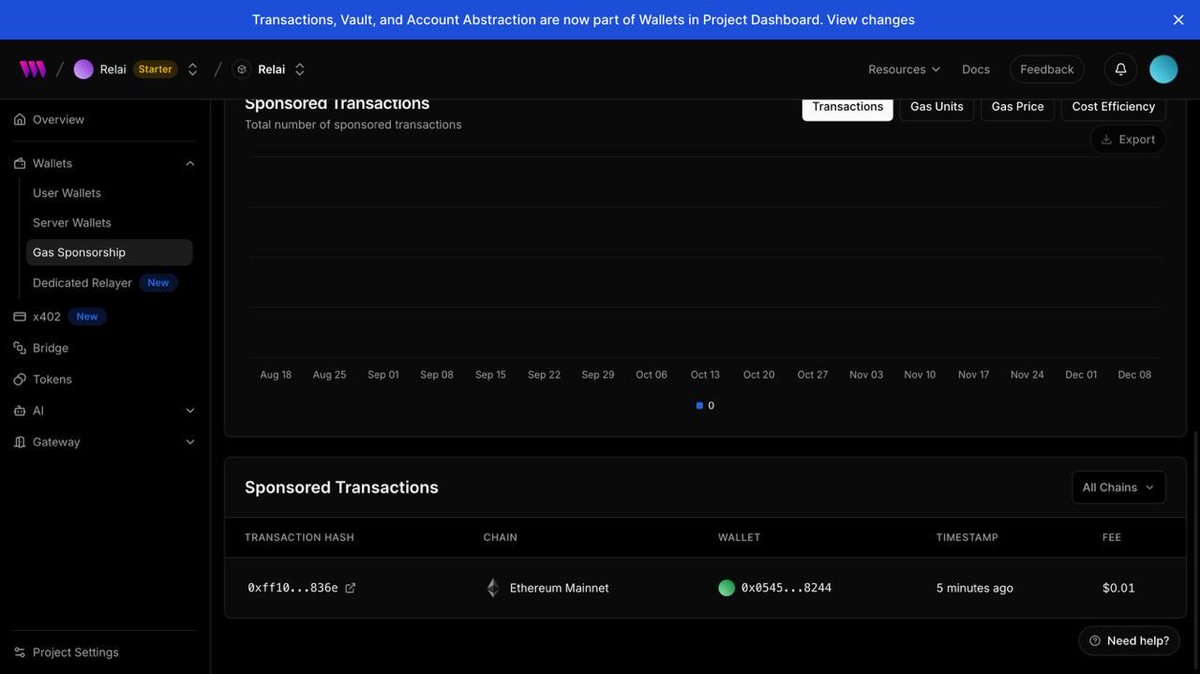The image size is (1200, 674).
Task: Click the thirdweb logo icon
Action: tap(33, 69)
